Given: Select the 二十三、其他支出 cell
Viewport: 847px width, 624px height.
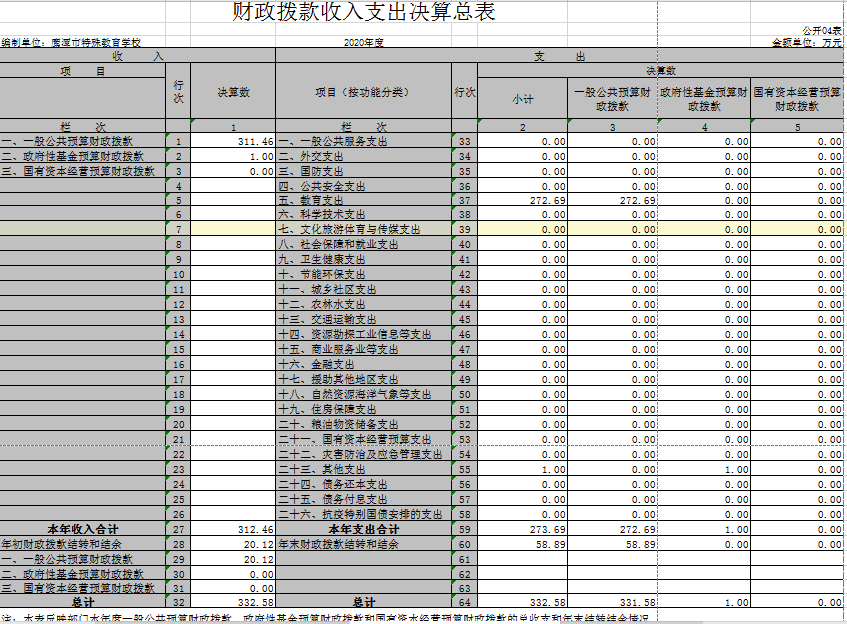Looking at the screenshot, I should pyautogui.click(x=364, y=469).
